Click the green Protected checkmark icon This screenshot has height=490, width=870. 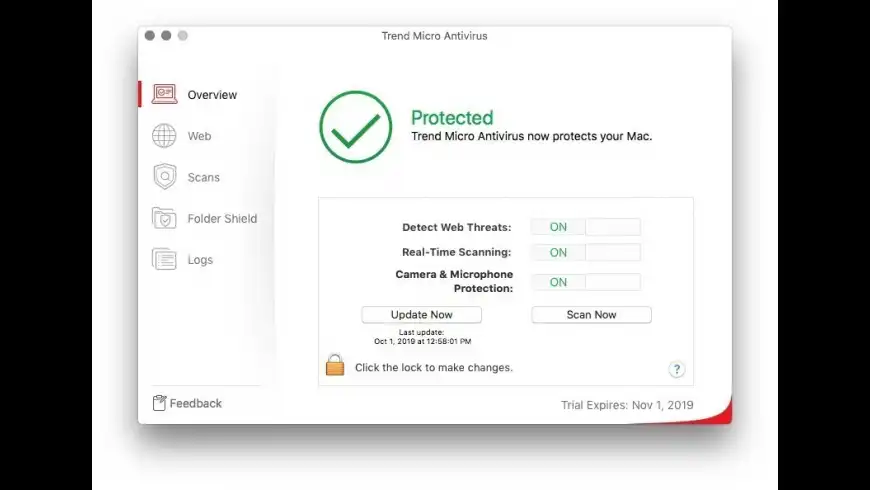coord(355,126)
